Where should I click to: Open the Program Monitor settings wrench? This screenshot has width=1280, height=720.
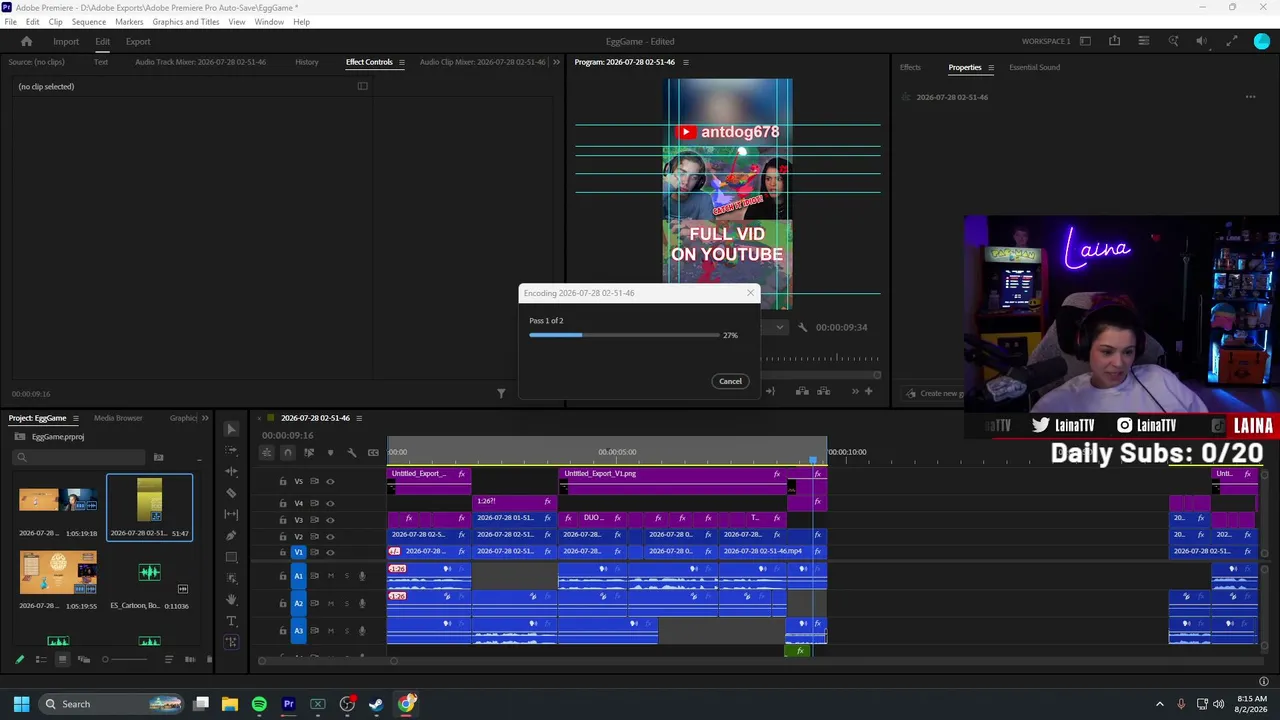tap(802, 327)
